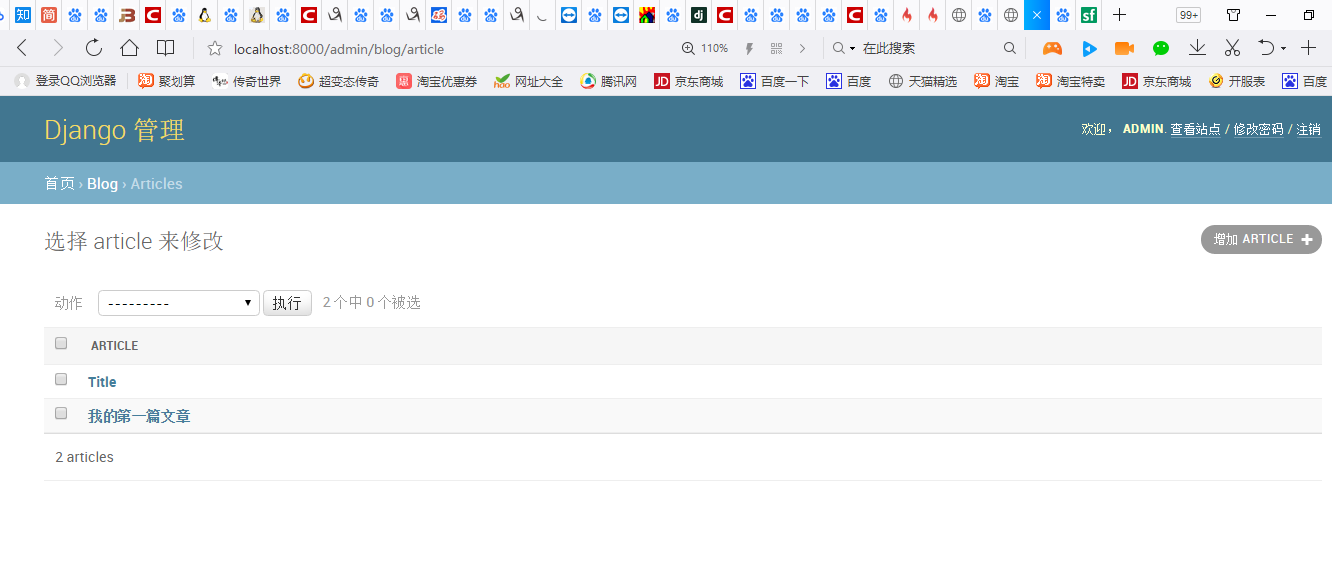Switch to the dj Django browser tab
Image resolution: width=1332 pixels, height=562 pixels.
[x=699, y=15]
